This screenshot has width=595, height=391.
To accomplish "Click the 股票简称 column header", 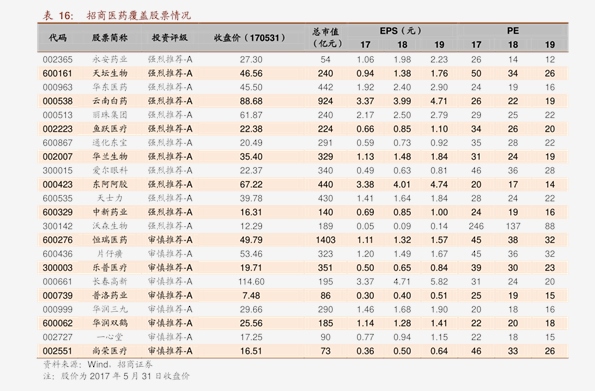I will [110, 38].
